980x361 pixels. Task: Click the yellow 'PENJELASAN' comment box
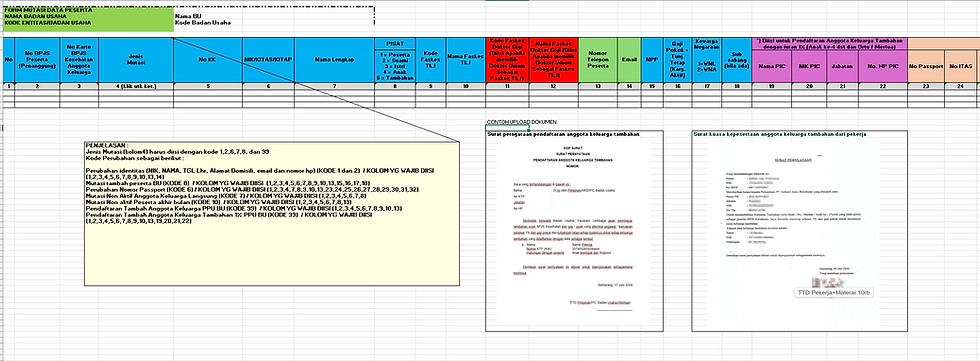click(271, 213)
